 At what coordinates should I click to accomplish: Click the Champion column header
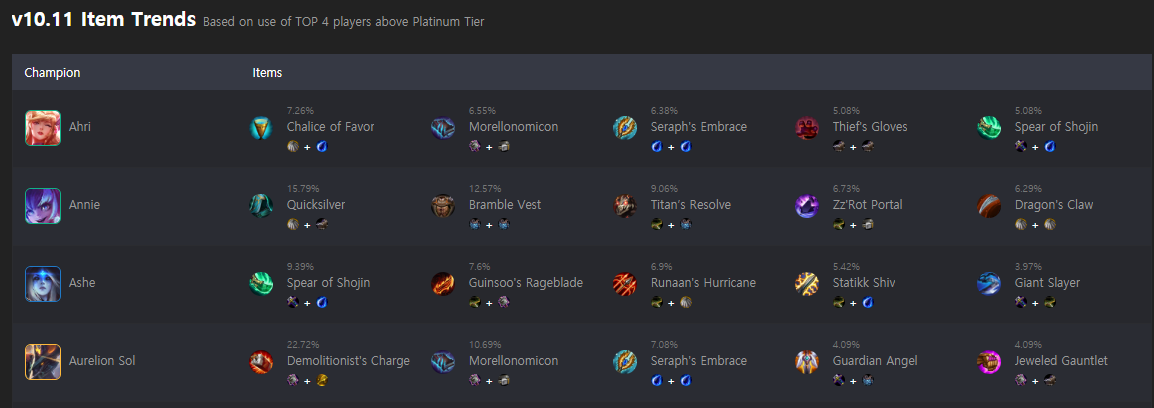pyautogui.click(x=52, y=73)
